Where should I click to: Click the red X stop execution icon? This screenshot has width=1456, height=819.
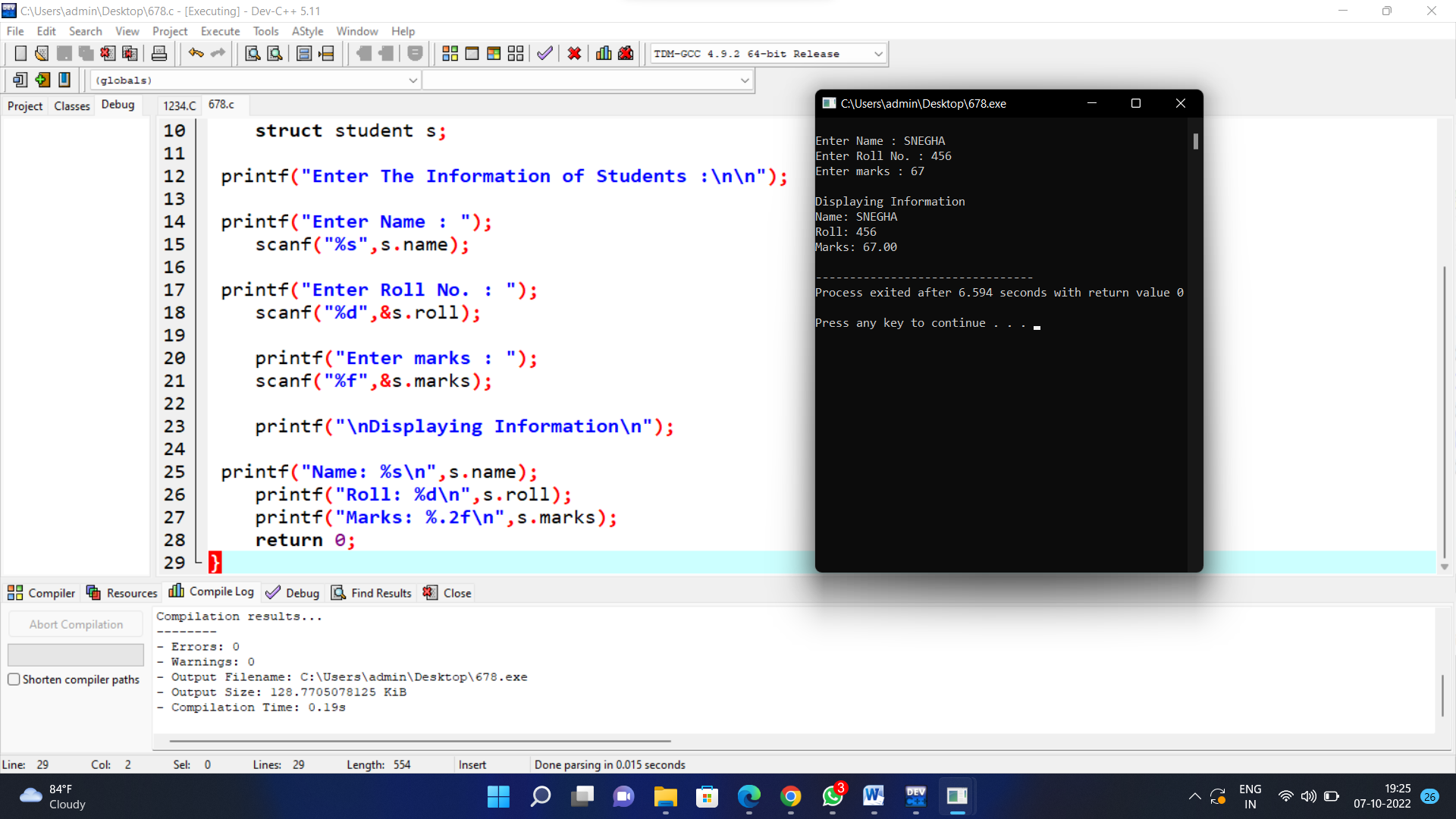[x=574, y=54]
